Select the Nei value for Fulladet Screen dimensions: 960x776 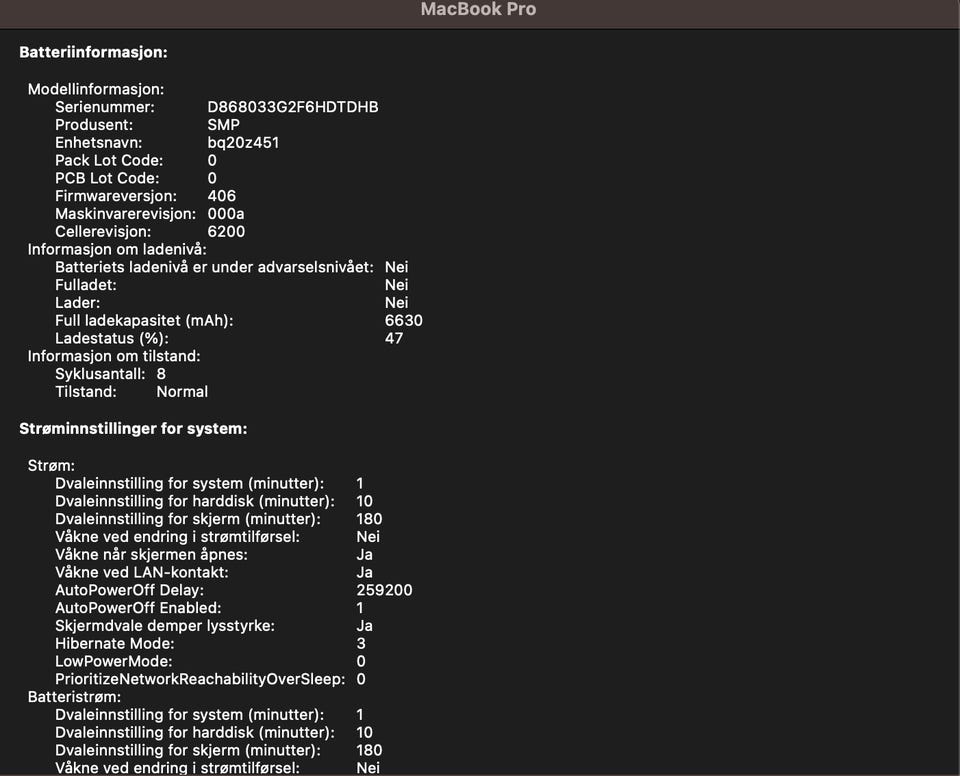click(397, 285)
